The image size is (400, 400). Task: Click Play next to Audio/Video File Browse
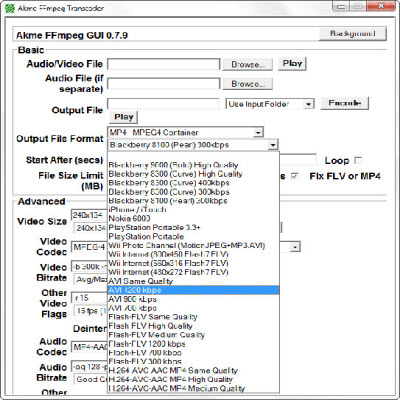click(x=292, y=63)
